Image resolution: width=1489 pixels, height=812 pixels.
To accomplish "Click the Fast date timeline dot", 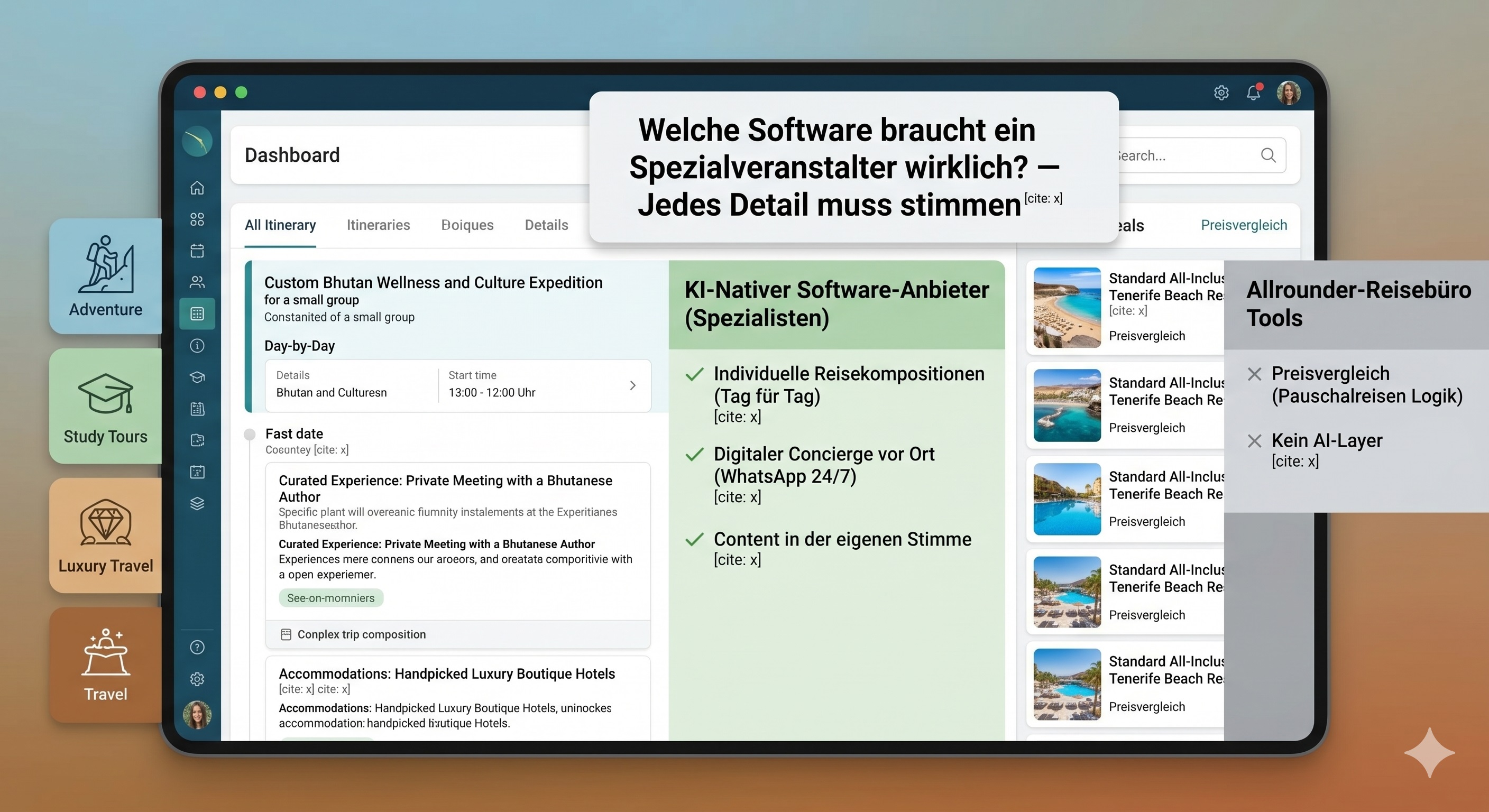I will (x=249, y=434).
